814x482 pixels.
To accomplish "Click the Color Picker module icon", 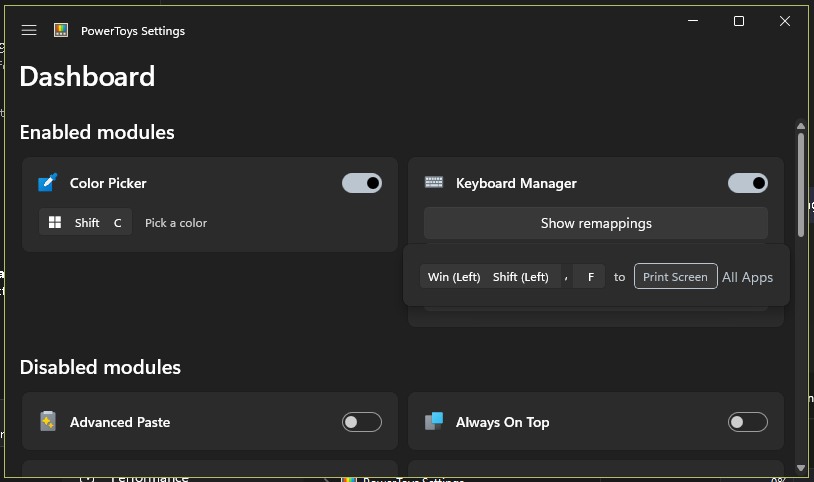I will pyautogui.click(x=48, y=183).
